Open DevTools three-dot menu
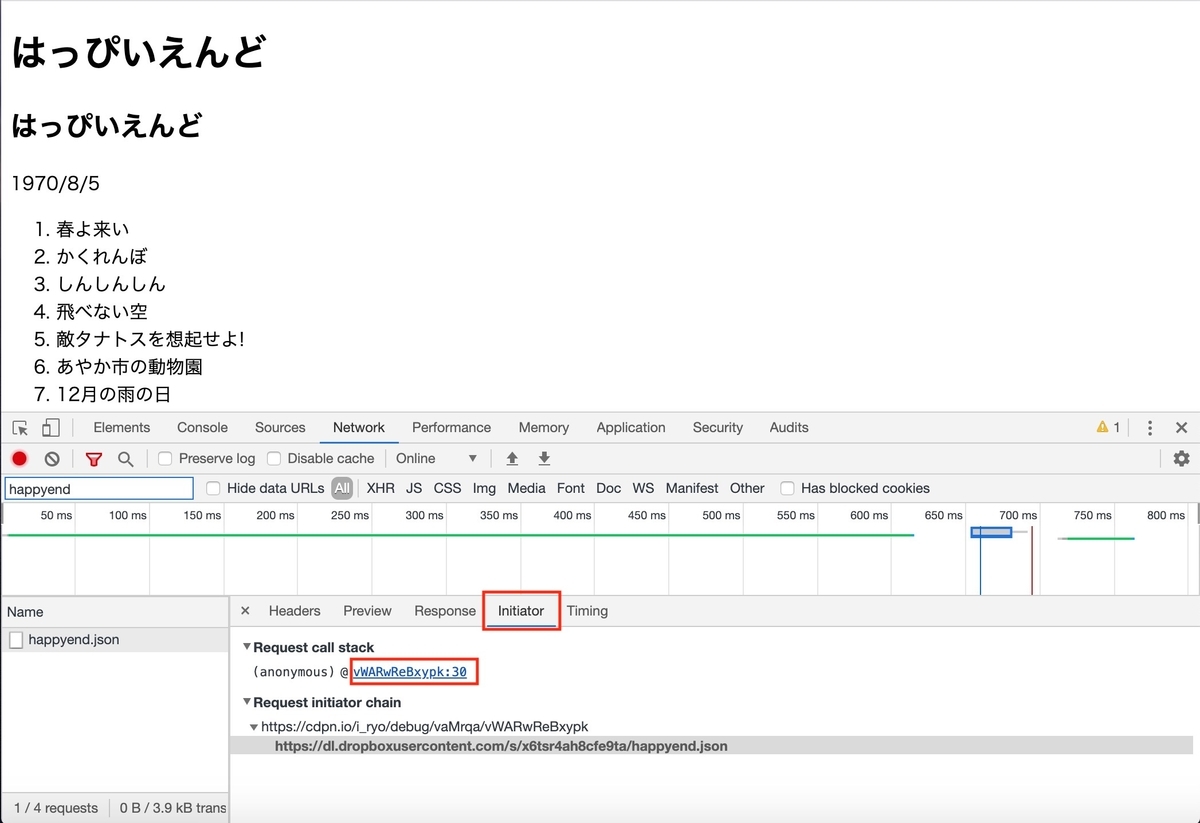The image size is (1200, 823). 1150,428
